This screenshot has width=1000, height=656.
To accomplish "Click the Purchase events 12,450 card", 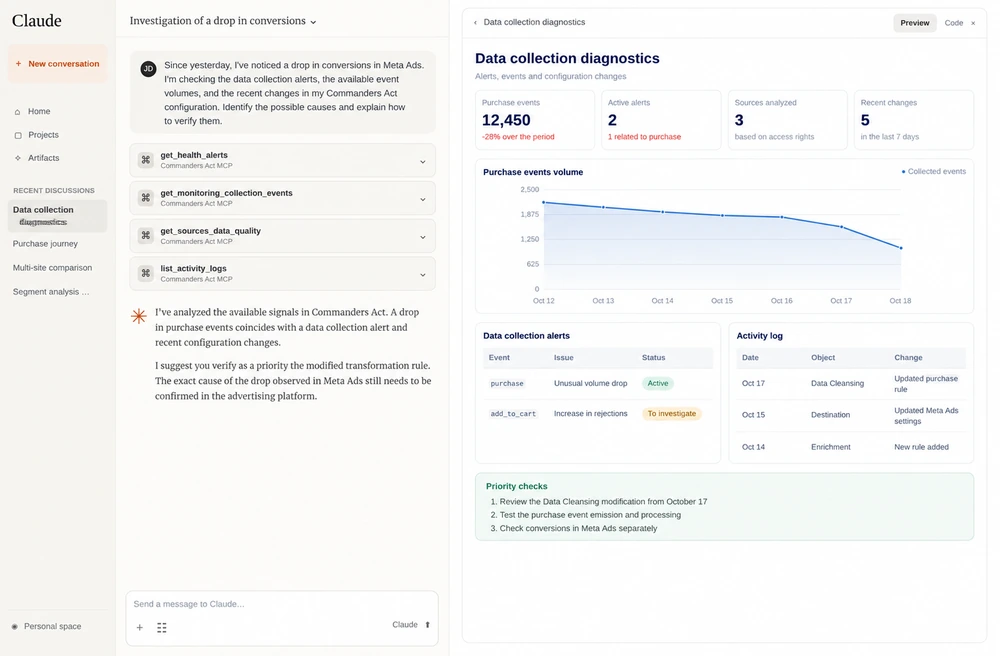I will pos(534,120).
